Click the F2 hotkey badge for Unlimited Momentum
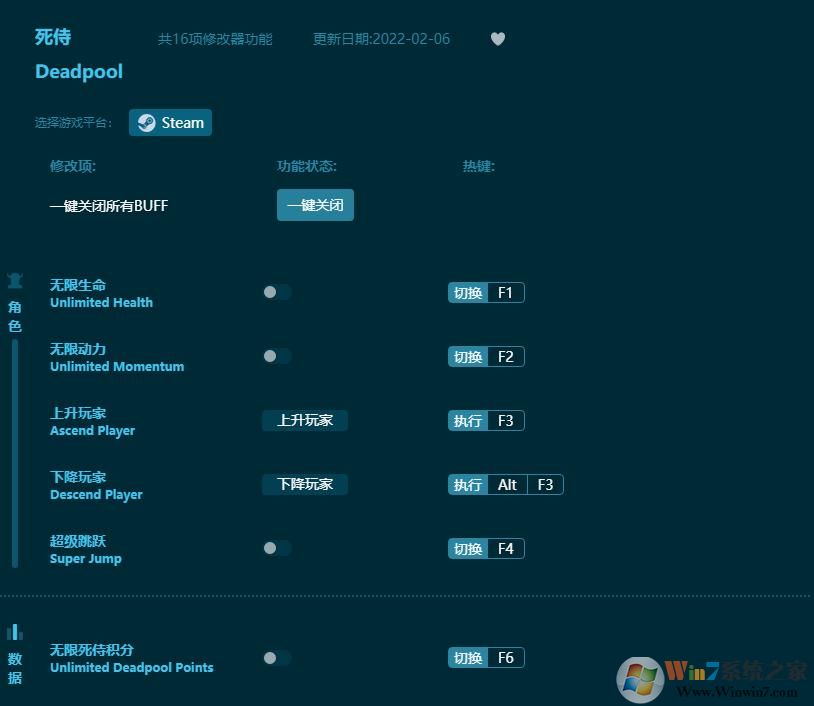This screenshot has height=706, width=814. 505,356
